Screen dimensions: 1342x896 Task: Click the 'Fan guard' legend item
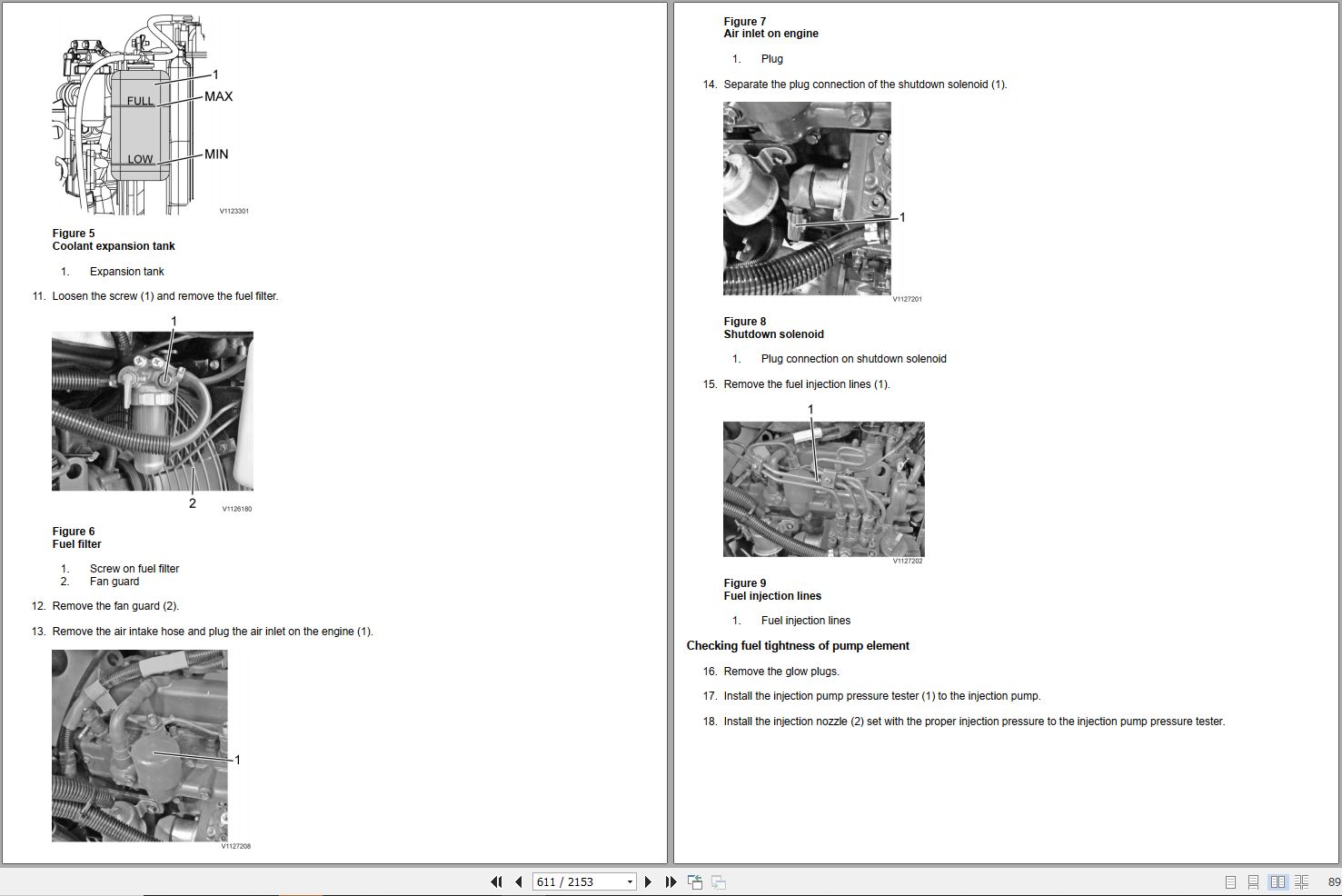pos(114,582)
